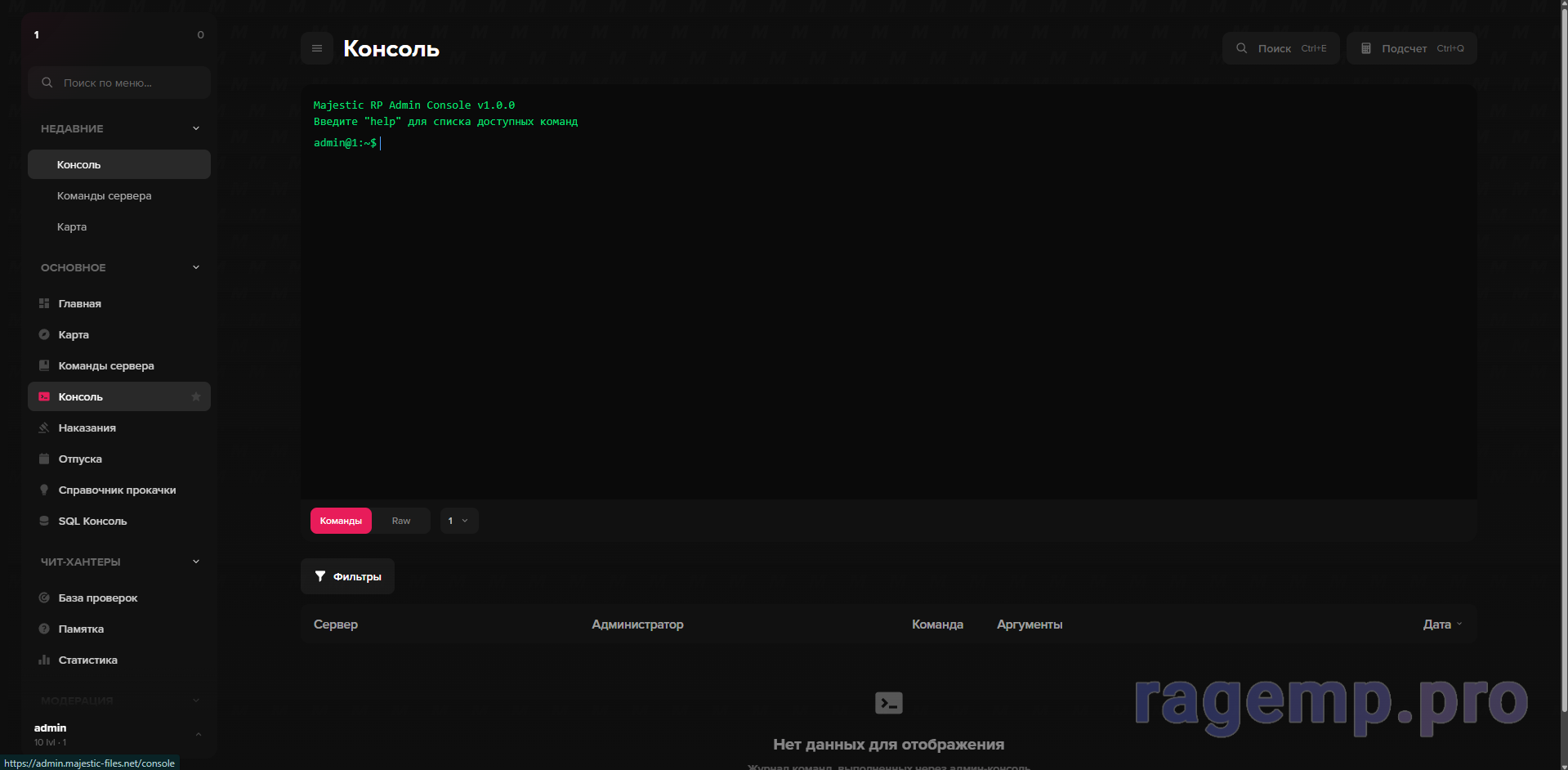Click the magnifier icon in menu search box
The width and height of the screenshot is (1568, 770).
pos(47,83)
